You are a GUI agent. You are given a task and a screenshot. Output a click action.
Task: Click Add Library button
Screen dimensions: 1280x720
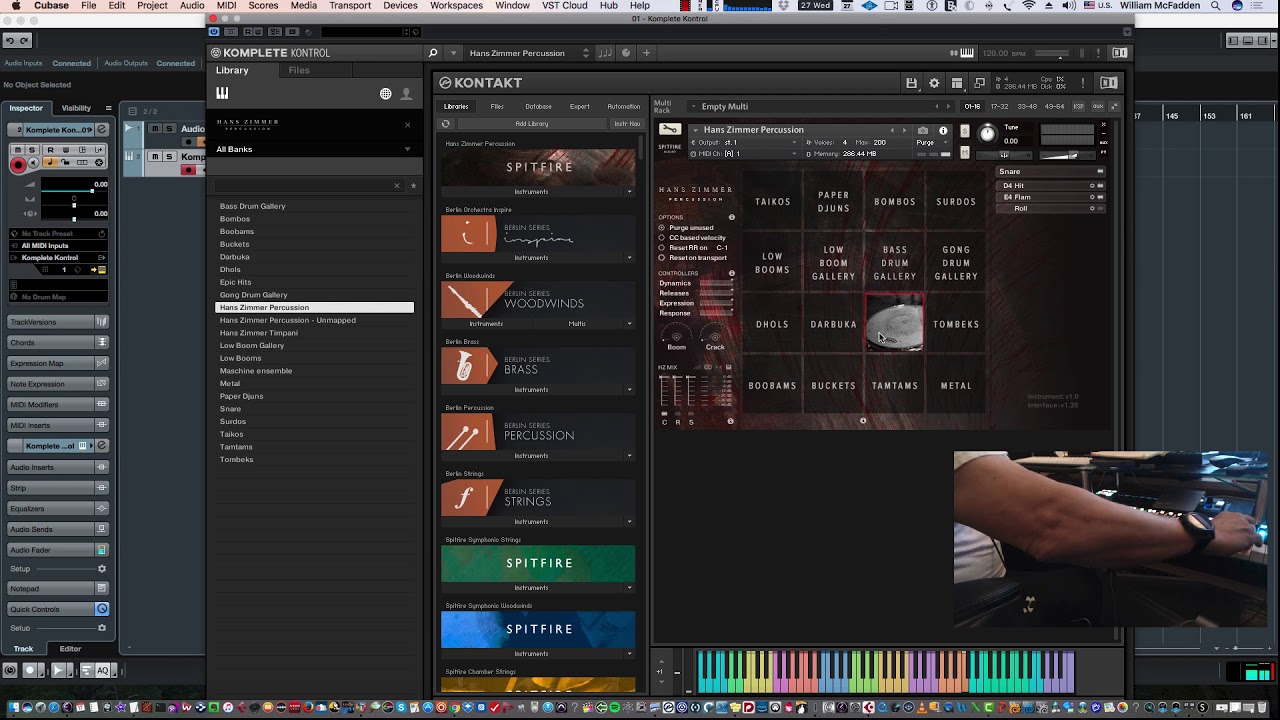532,124
